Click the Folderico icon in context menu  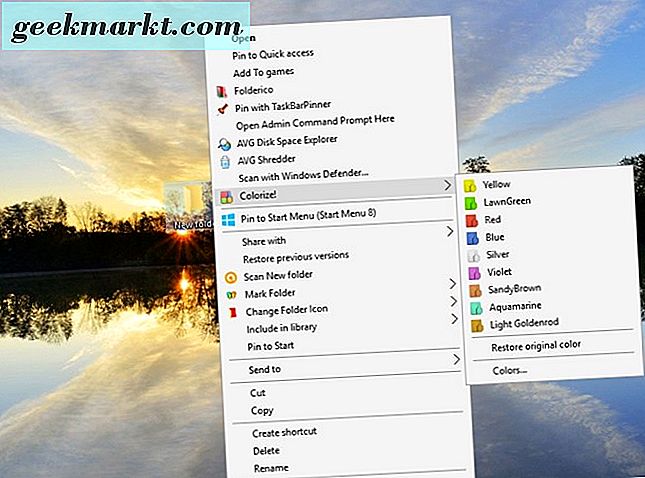pyautogui.click(x=225, y=90)
